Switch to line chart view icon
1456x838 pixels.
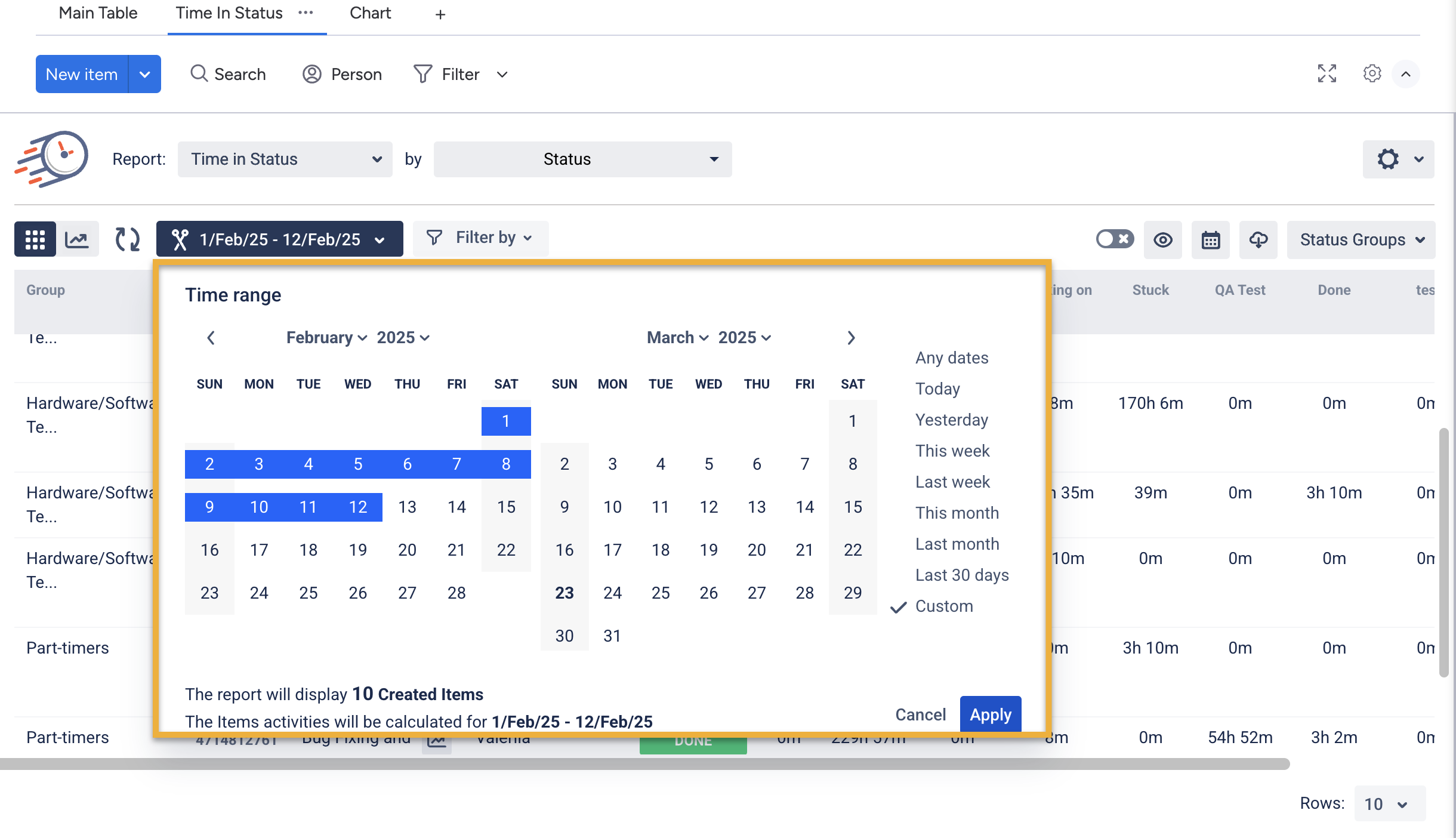[77, 239]
